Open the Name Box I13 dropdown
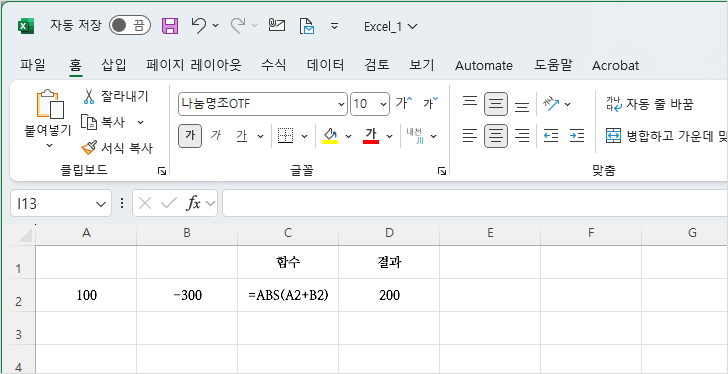The height and width of the screenshot is (374, 728). 100,204
